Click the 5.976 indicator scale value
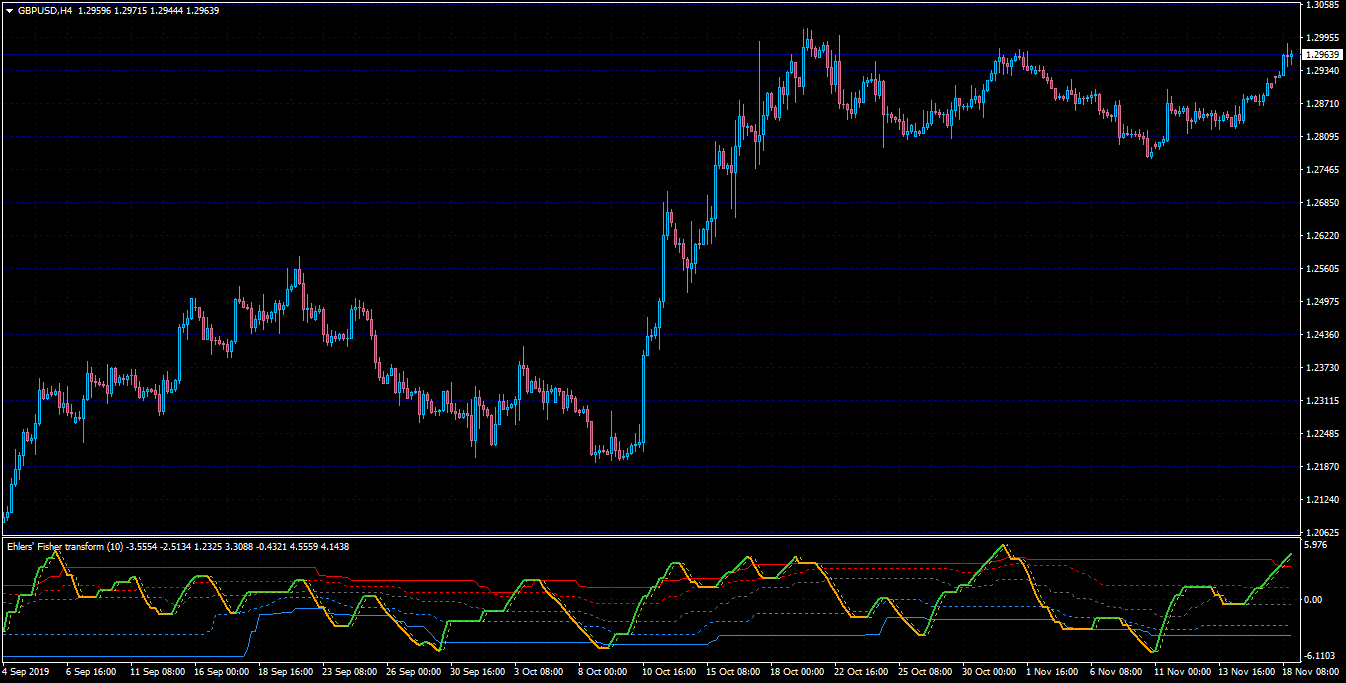This screenshot has width=1346, height=683. coord(1316,546)
